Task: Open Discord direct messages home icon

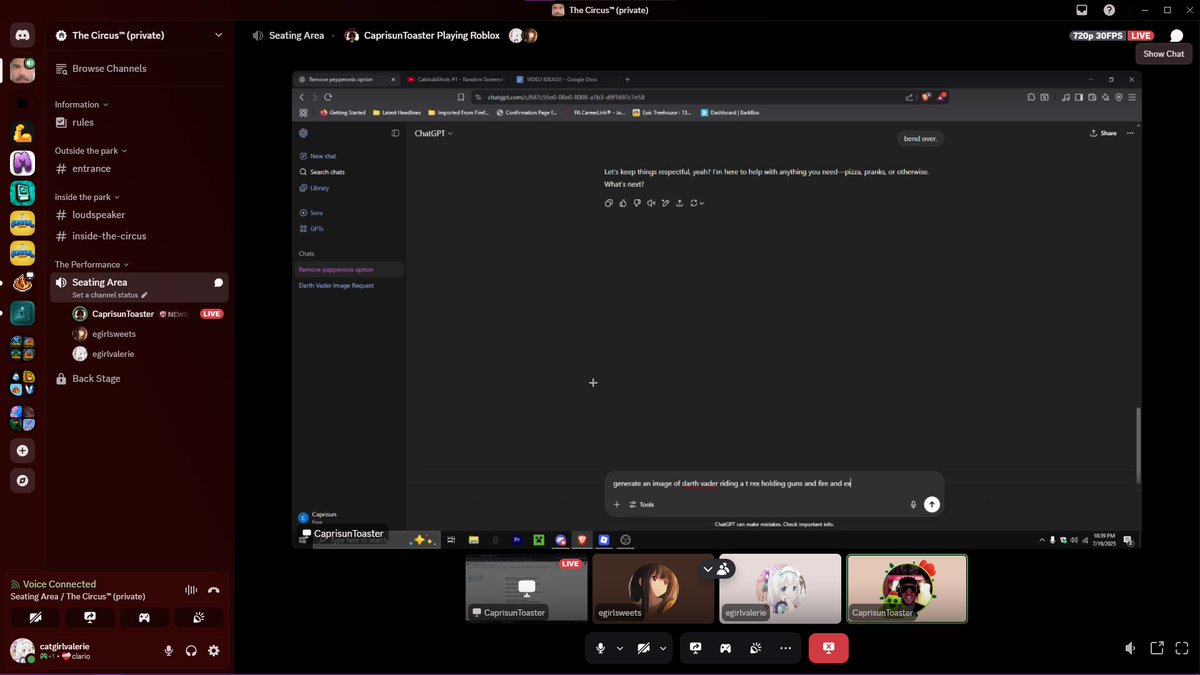Action: point(22,36)
